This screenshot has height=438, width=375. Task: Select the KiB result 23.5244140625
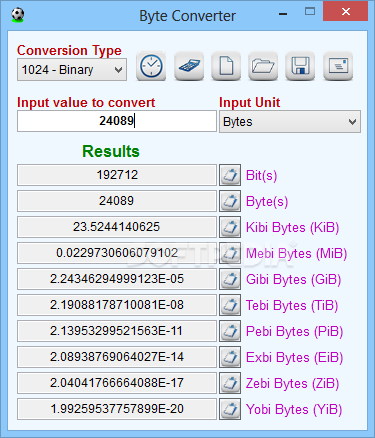pos(117,227)
